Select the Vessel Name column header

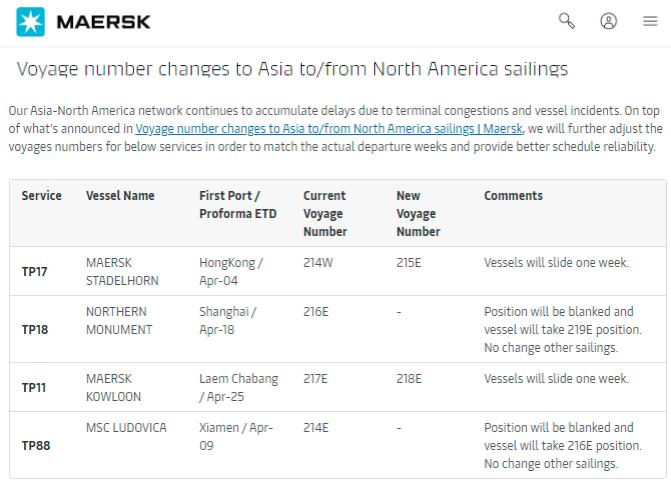(x=120, y=196)
